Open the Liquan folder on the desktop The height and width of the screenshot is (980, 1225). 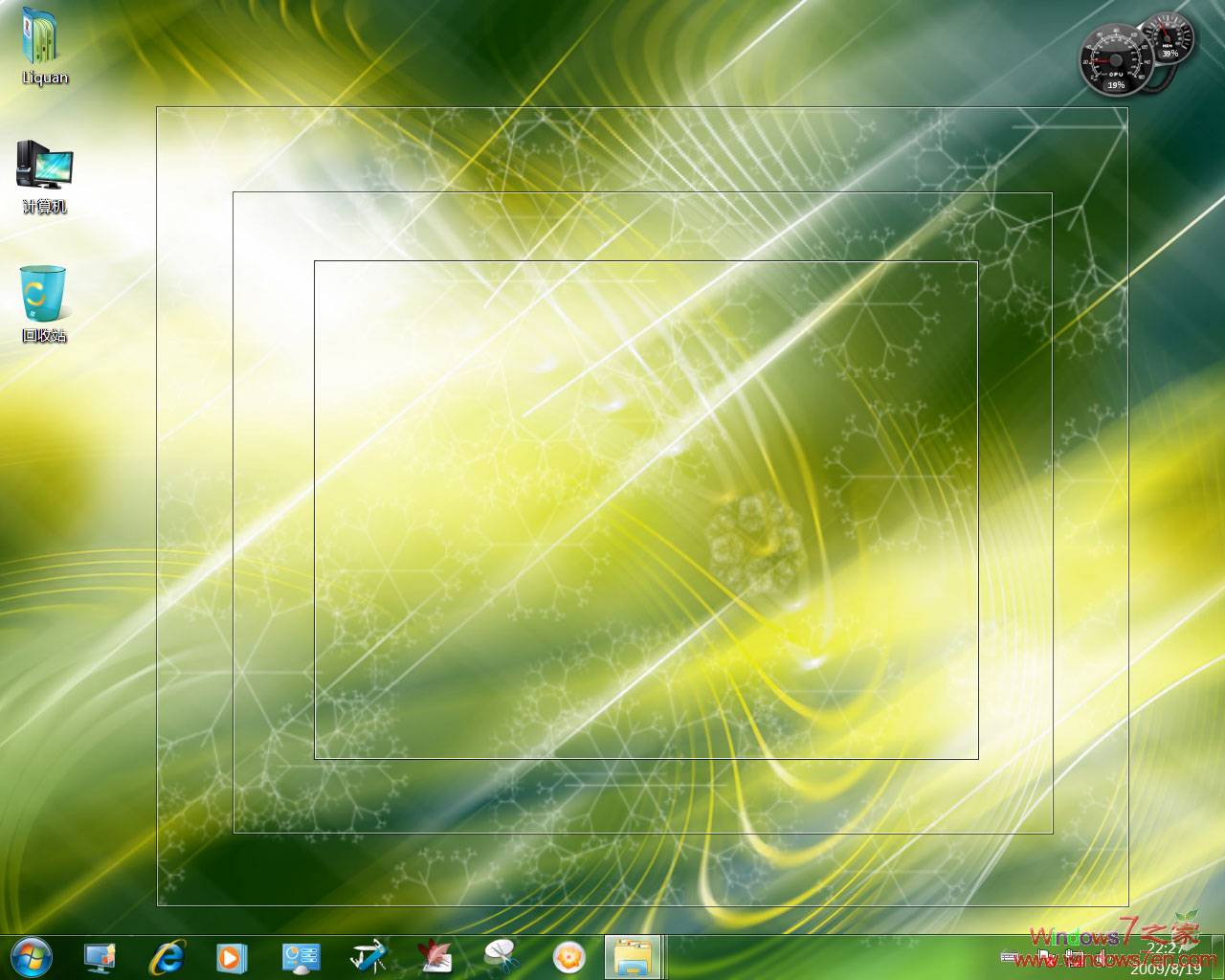coord(43,43)
